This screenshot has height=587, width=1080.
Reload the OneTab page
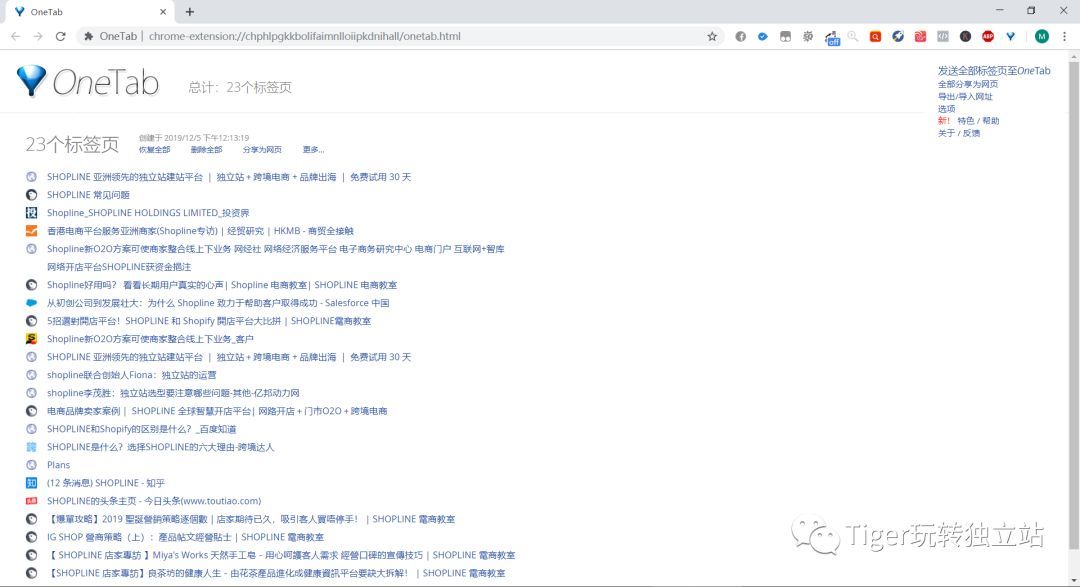(61, 37)
